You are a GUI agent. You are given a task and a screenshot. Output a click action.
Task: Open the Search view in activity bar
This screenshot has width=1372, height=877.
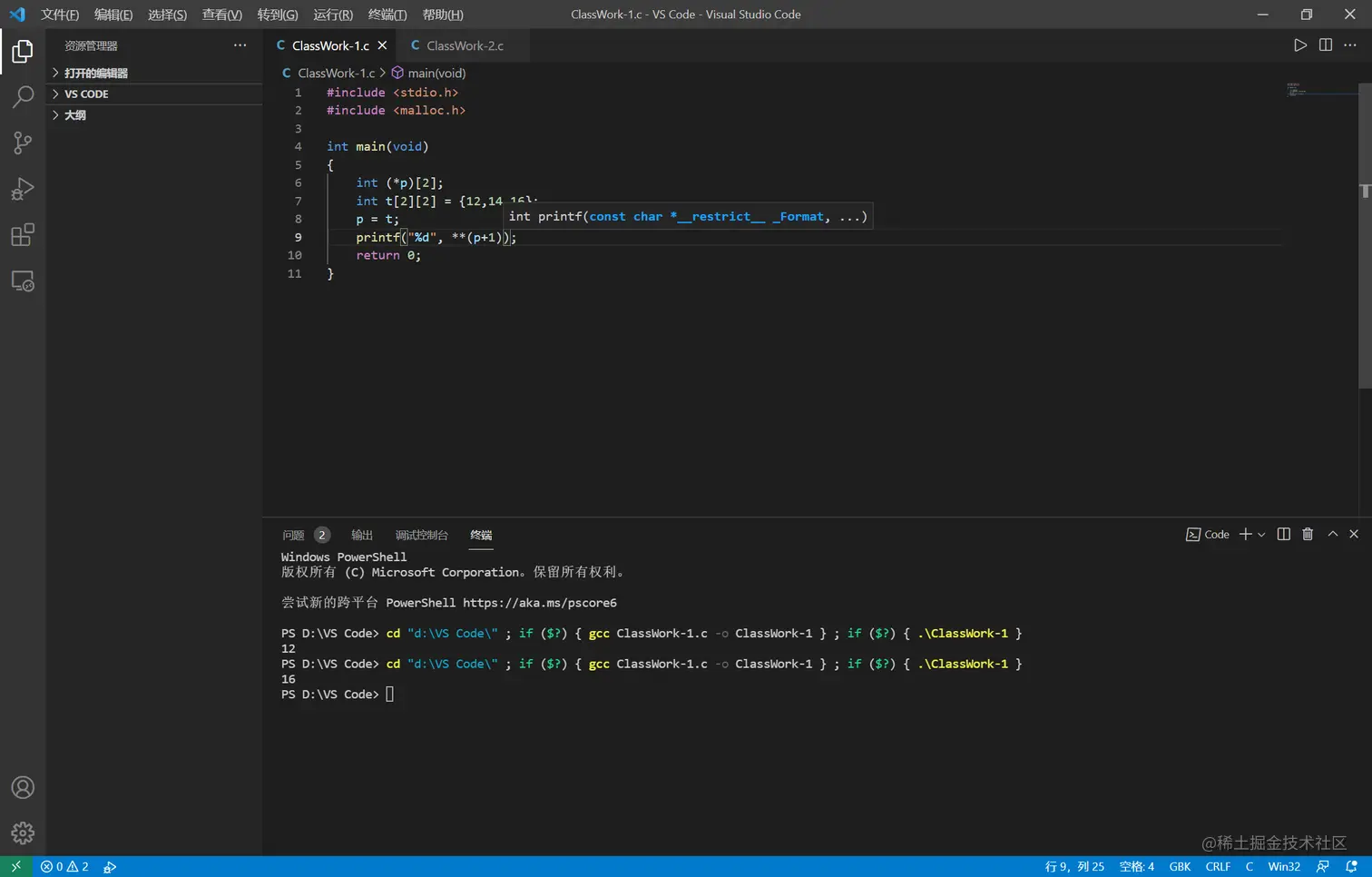pyautogui.click(x=23, y=96)
